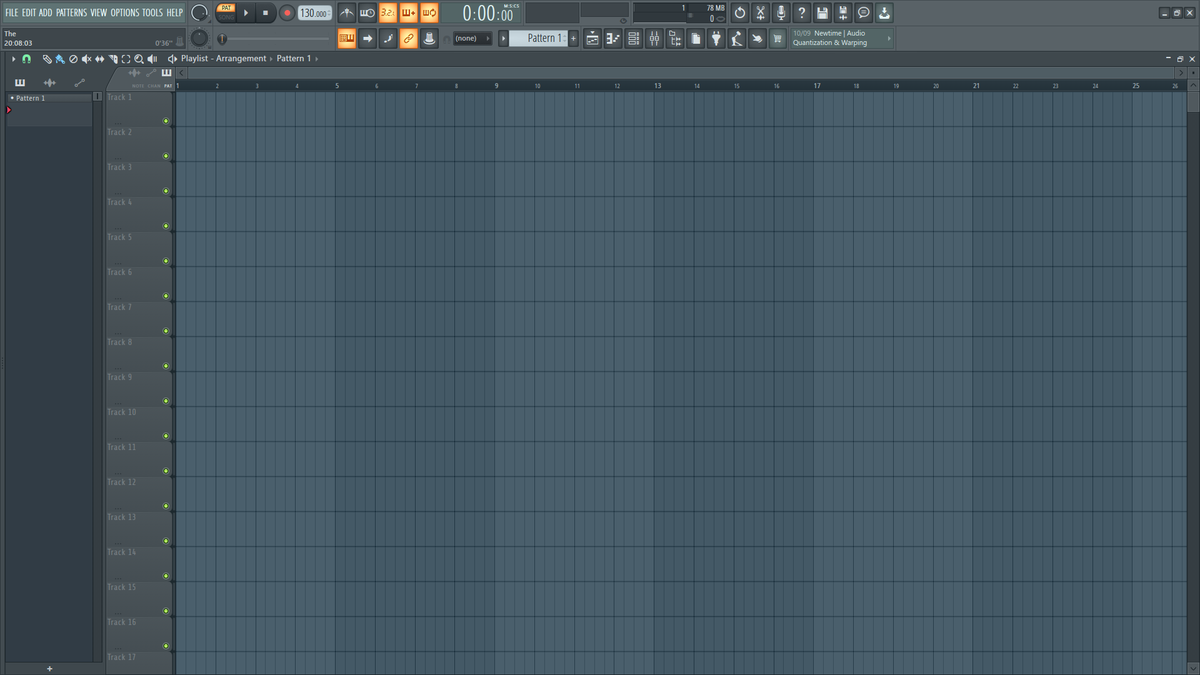
Task: Save new version of the project
Action: click(x=843, y=13)
